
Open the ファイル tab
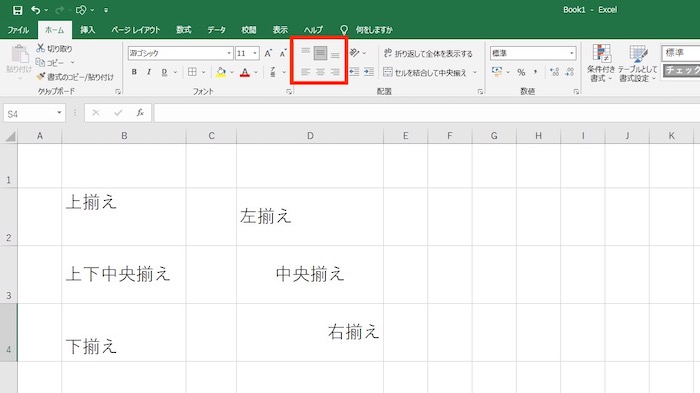(18, 30)
